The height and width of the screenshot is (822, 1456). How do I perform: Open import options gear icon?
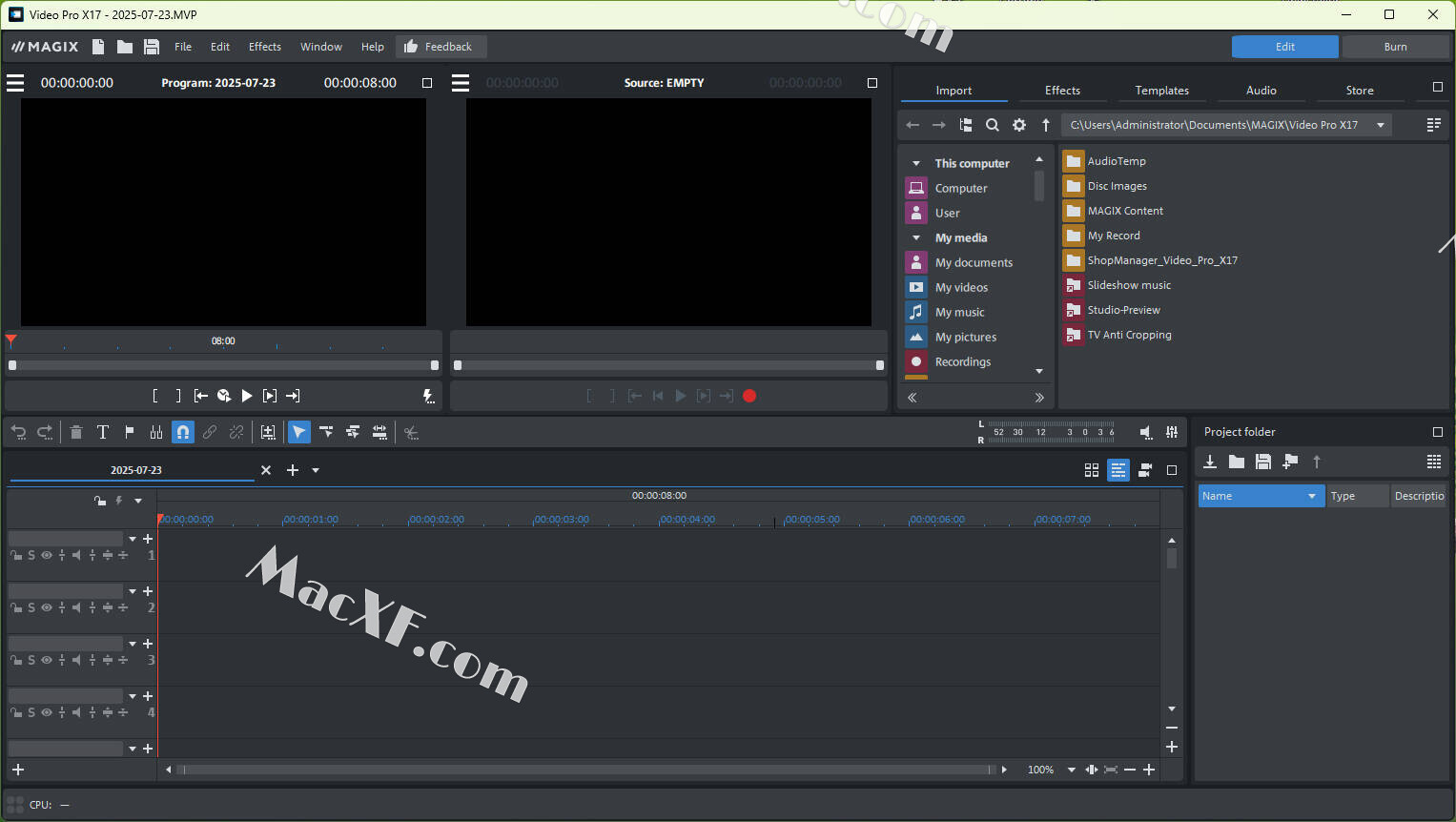[x=1019, y=125]
